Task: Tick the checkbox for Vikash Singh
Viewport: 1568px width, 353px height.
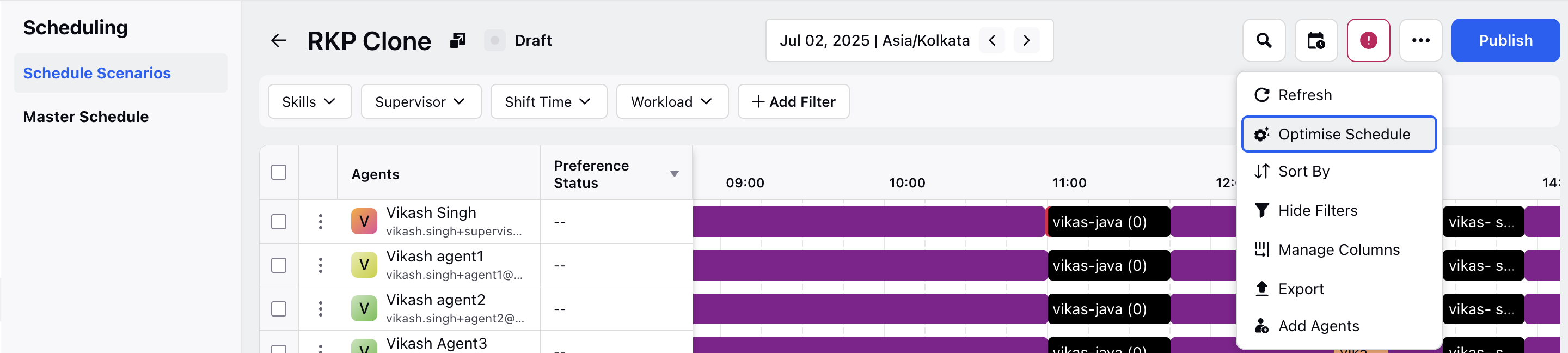Action: pos(279,222)
